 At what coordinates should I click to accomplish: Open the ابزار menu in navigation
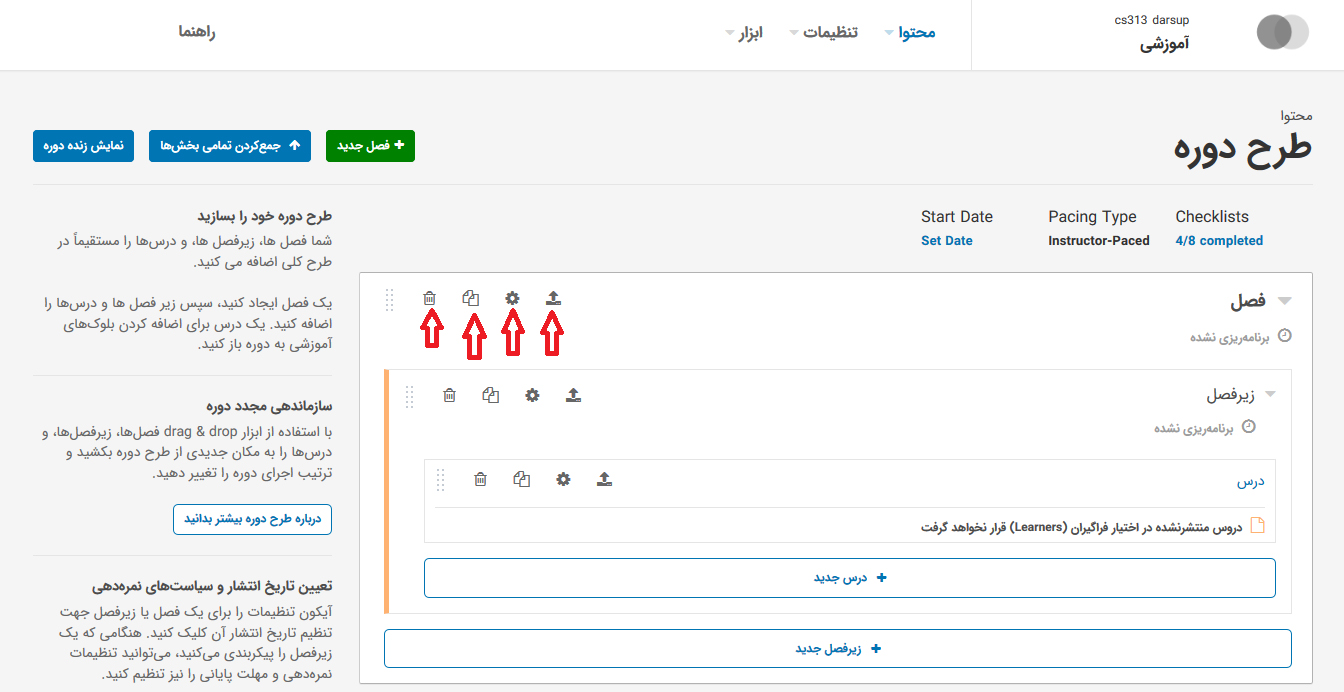pyautogui.click(x=743, y=32)
